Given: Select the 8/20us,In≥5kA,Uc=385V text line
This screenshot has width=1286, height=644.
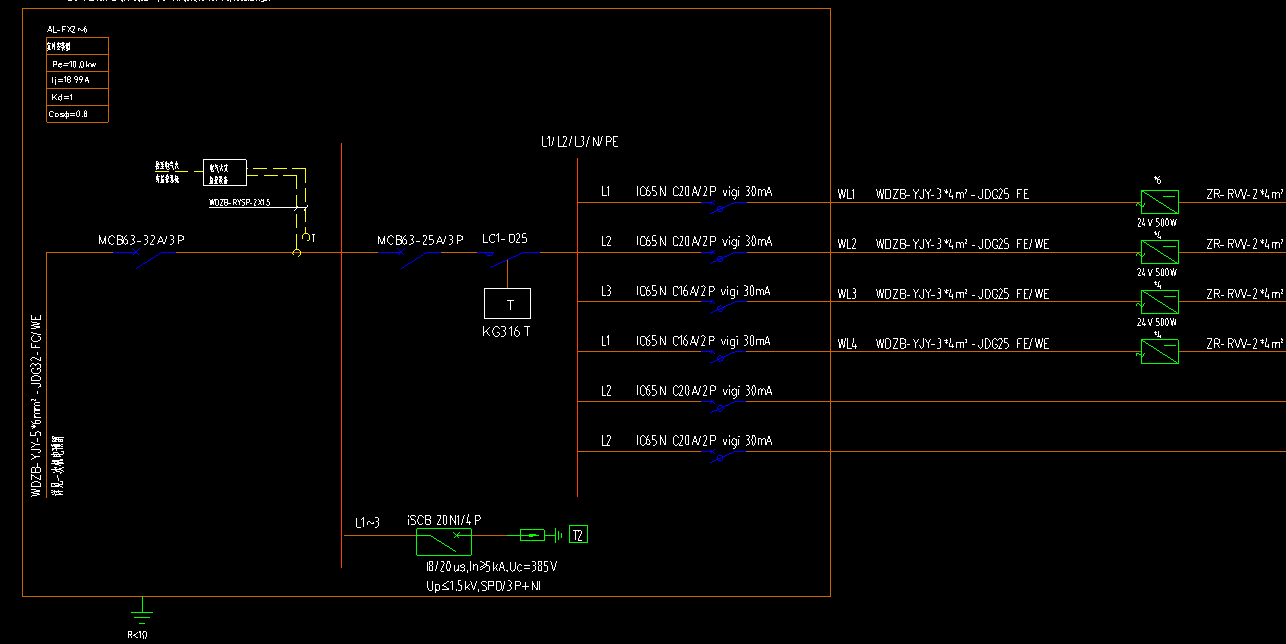Looking at the screenshot, I should pyautogui.click(x=491, y=567).
